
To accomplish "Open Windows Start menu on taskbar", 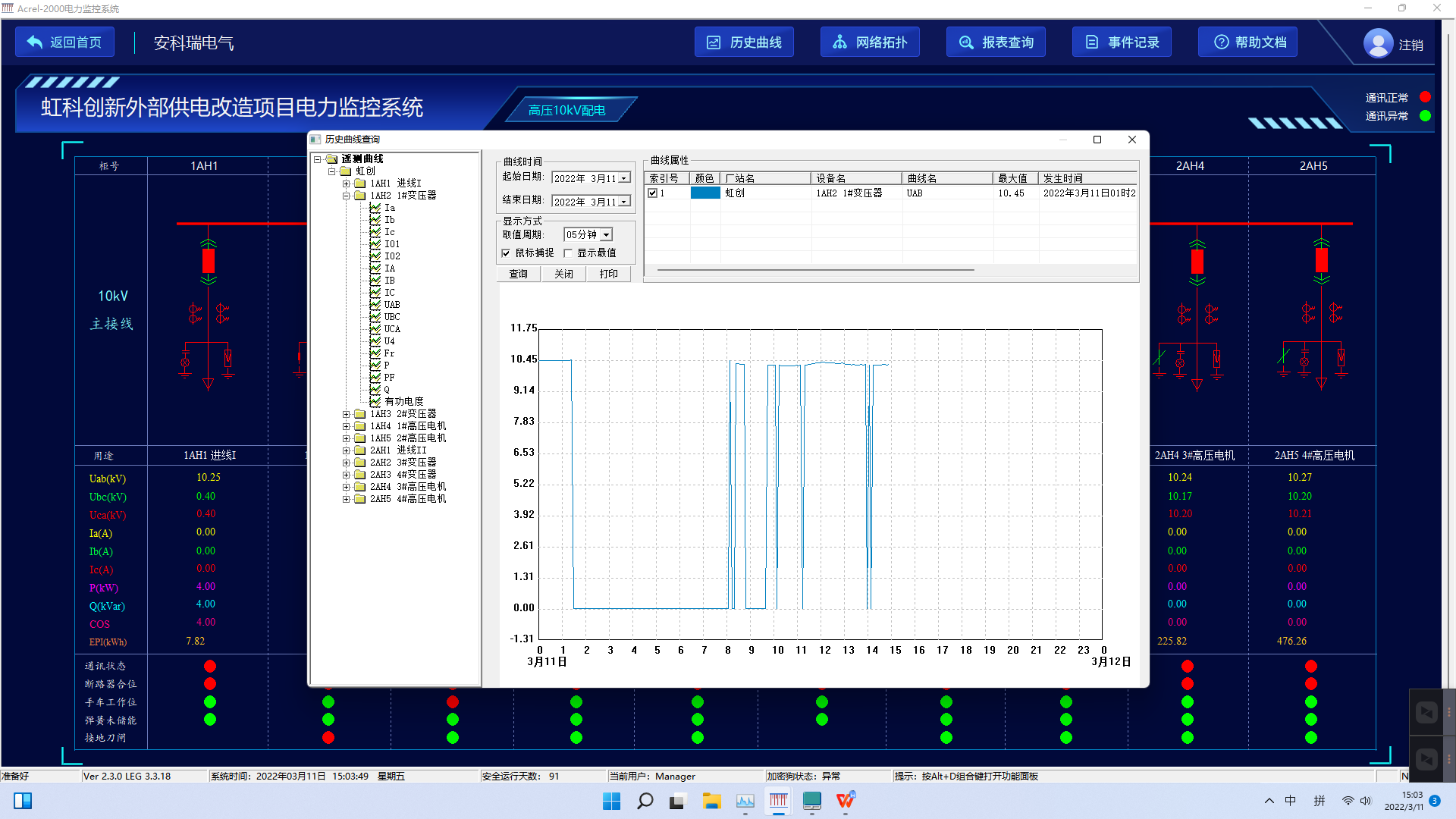I will (x=611, y=801).
